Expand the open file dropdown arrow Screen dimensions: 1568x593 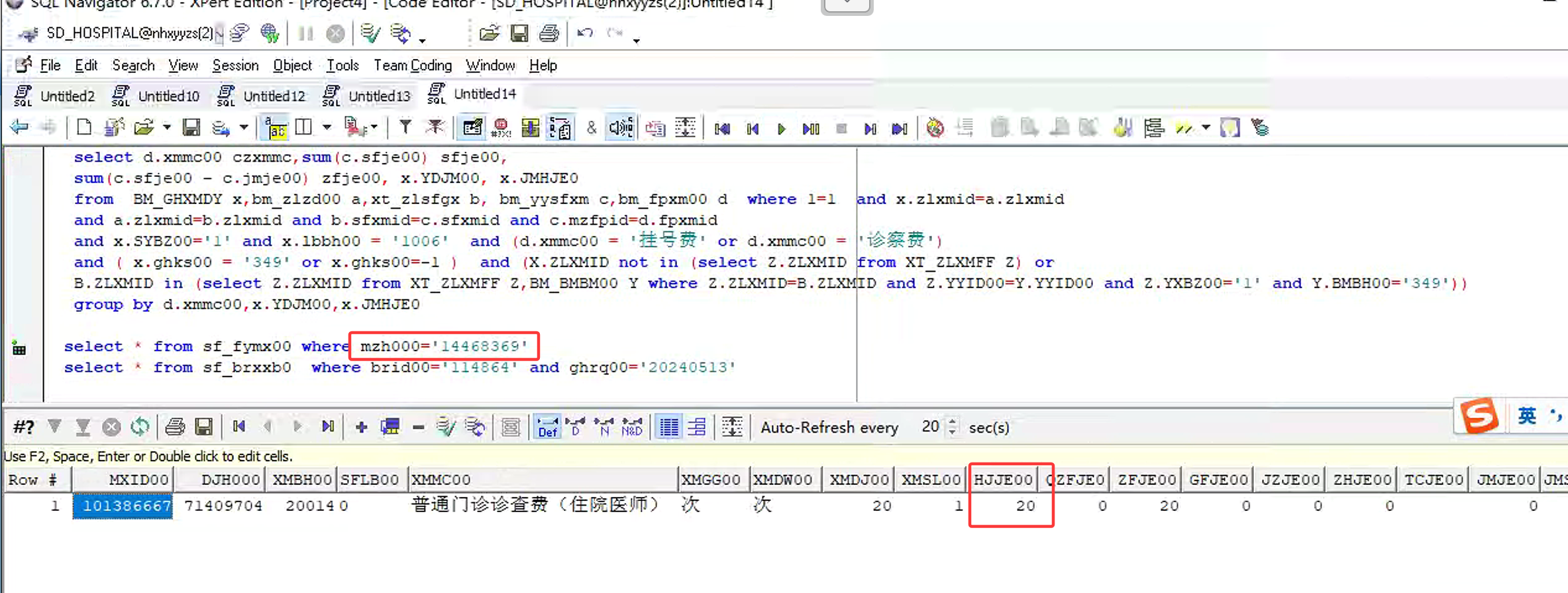coord(166,127)
